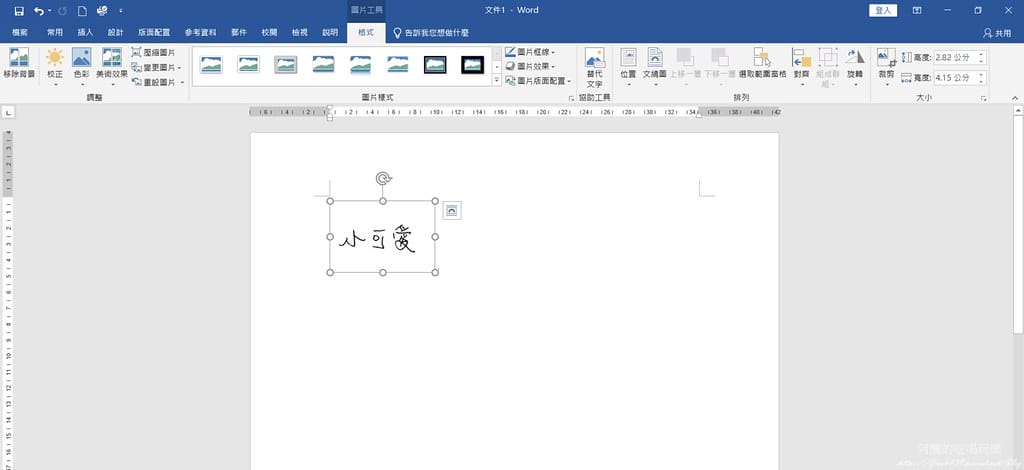Screen dimensions: 1024x470
Task: Open Wrap Text (文繞圖) options
Action: 654,67
